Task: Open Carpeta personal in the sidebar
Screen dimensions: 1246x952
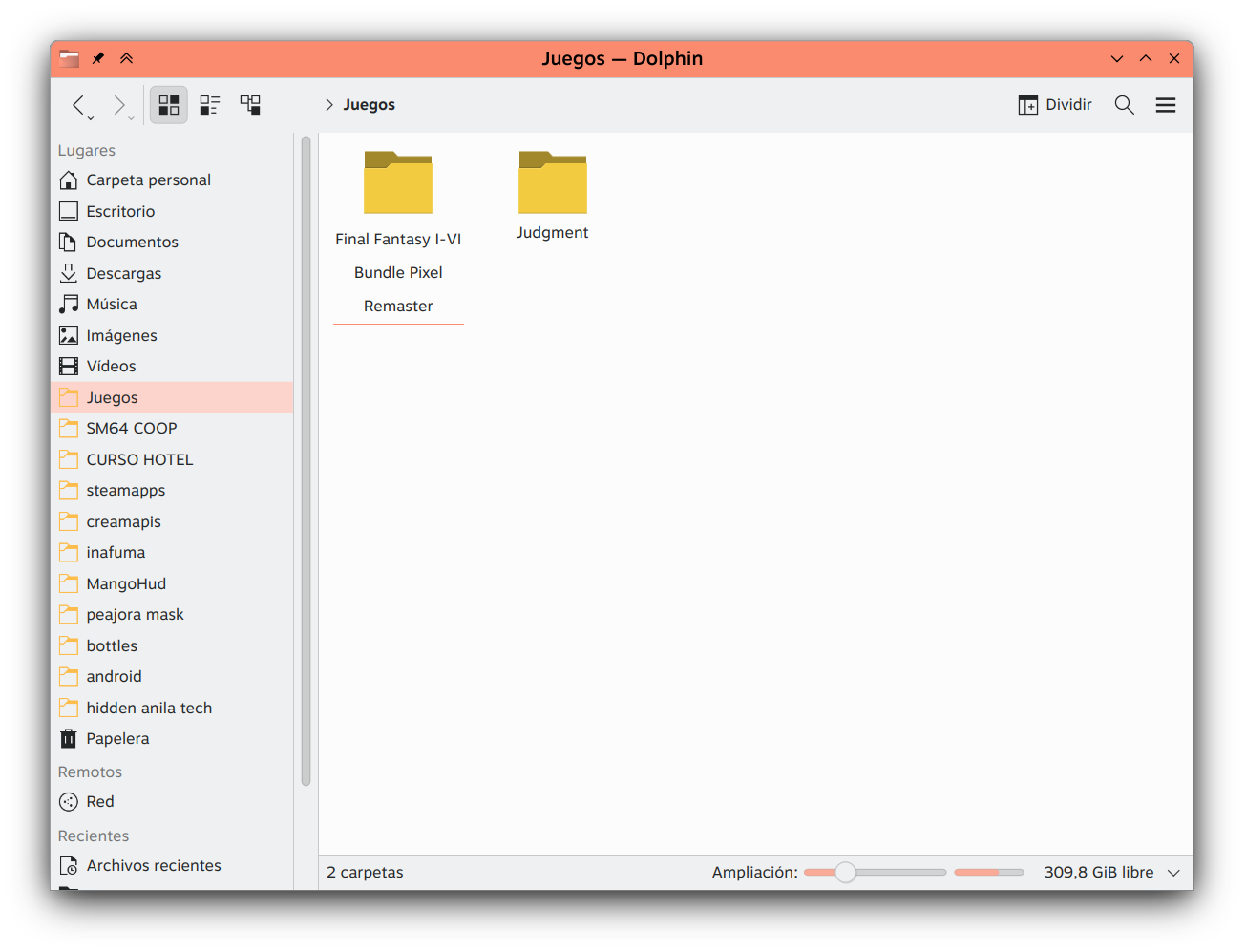Action: (x=172, y=180)
